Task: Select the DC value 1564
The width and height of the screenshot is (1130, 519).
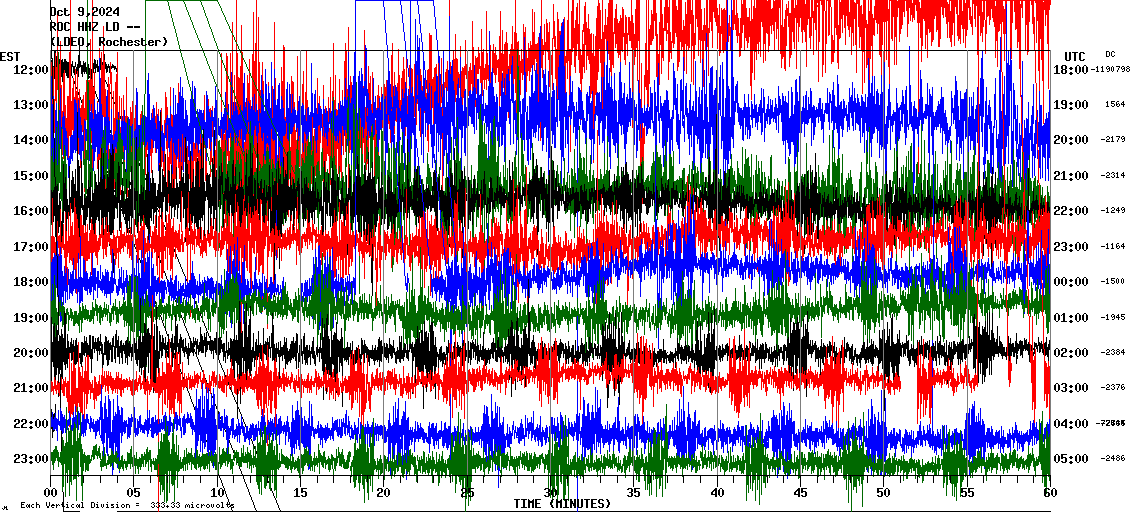Action: [1115, 105]
